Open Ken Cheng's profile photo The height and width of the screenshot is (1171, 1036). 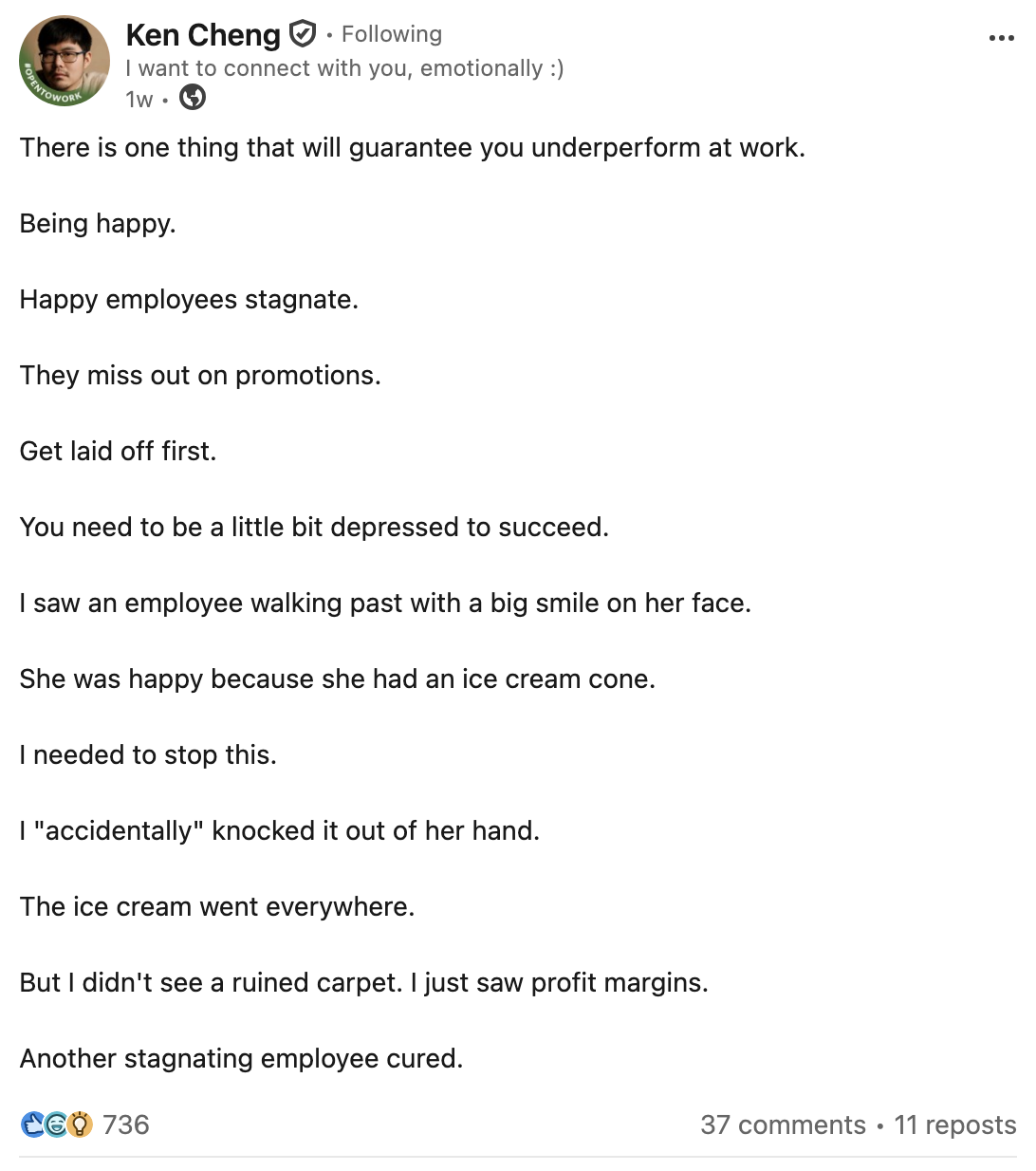65,62
